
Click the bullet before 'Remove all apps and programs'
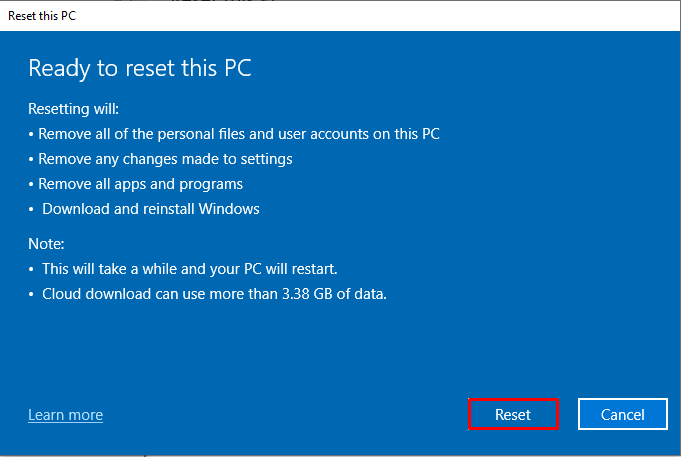pos(31,185)
